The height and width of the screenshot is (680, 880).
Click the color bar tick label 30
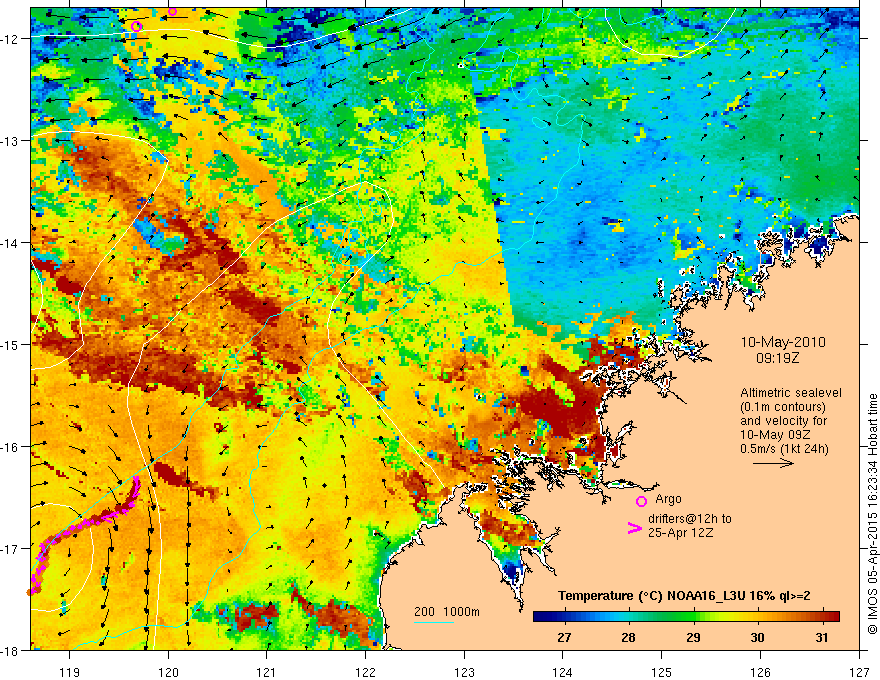tap(758, 637)
